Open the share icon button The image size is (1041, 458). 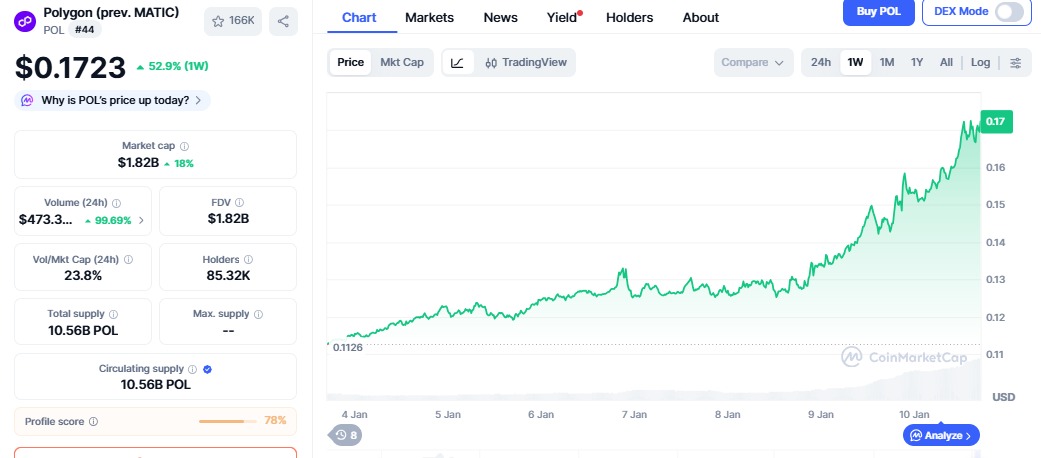coord(283,21)
